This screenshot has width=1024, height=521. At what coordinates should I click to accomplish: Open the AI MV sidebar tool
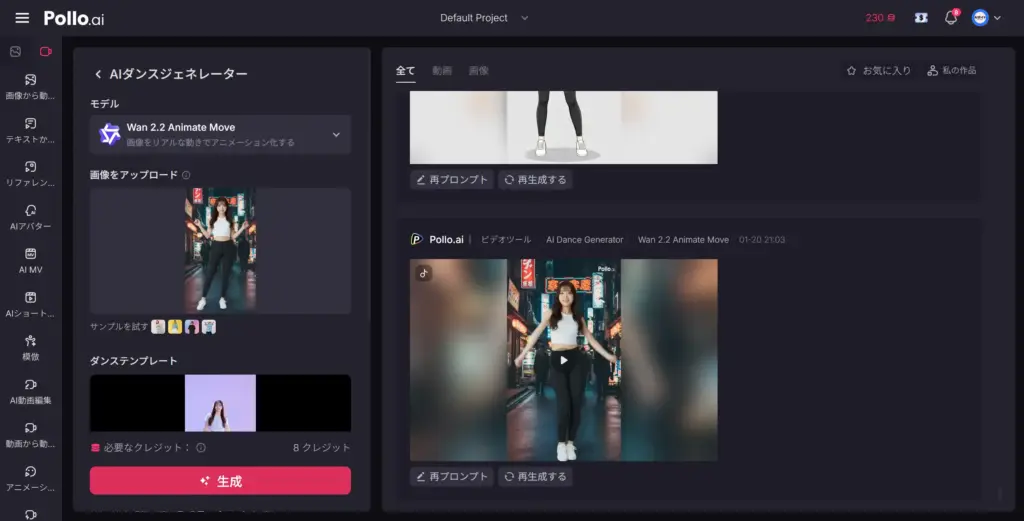click(x=30, y=260)
